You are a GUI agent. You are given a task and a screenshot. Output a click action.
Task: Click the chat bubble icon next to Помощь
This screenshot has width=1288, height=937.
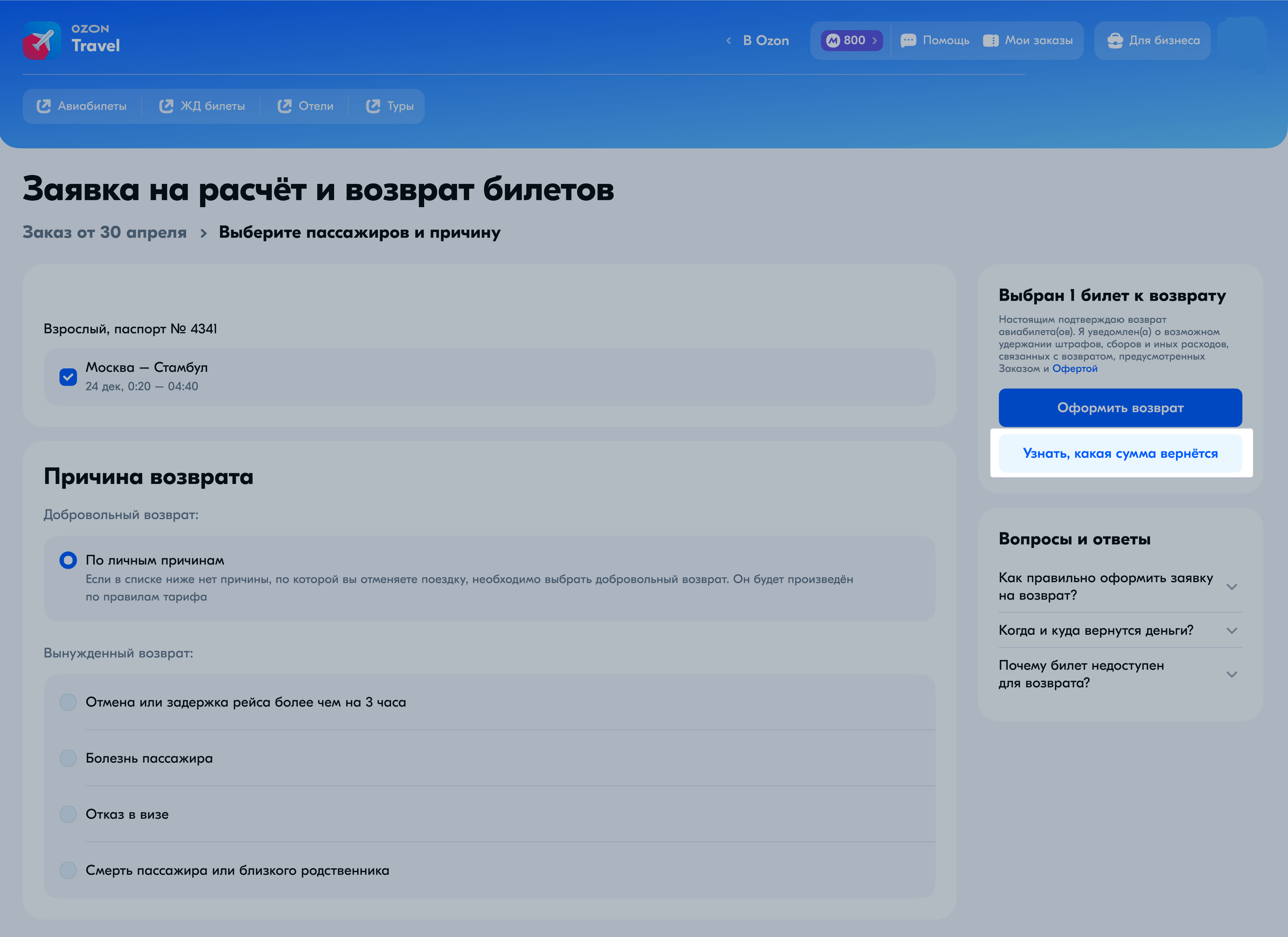pyautogui.click(x=908, y=40)
